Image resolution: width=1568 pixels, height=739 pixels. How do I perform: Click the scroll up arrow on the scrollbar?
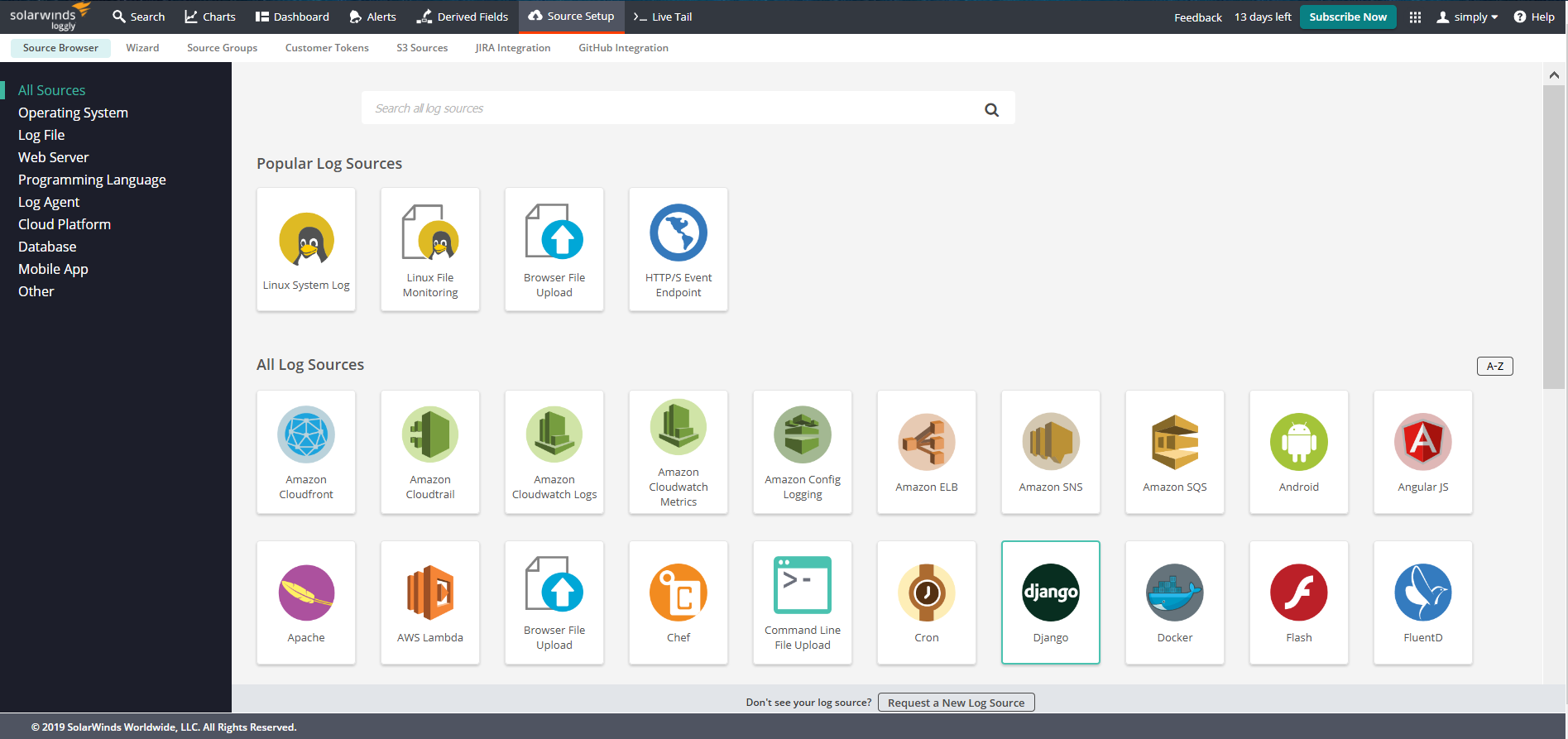[x=1554, y=75]
